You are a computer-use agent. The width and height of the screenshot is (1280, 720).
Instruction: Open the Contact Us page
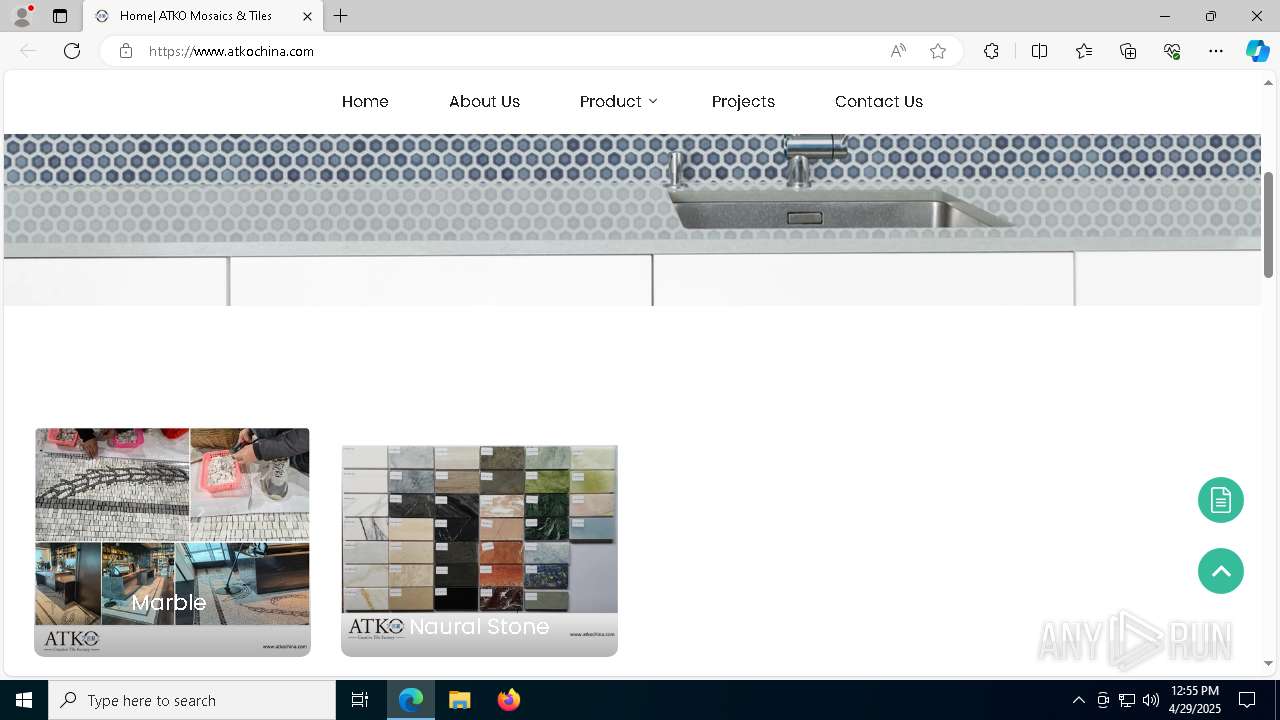click(879, 101)
